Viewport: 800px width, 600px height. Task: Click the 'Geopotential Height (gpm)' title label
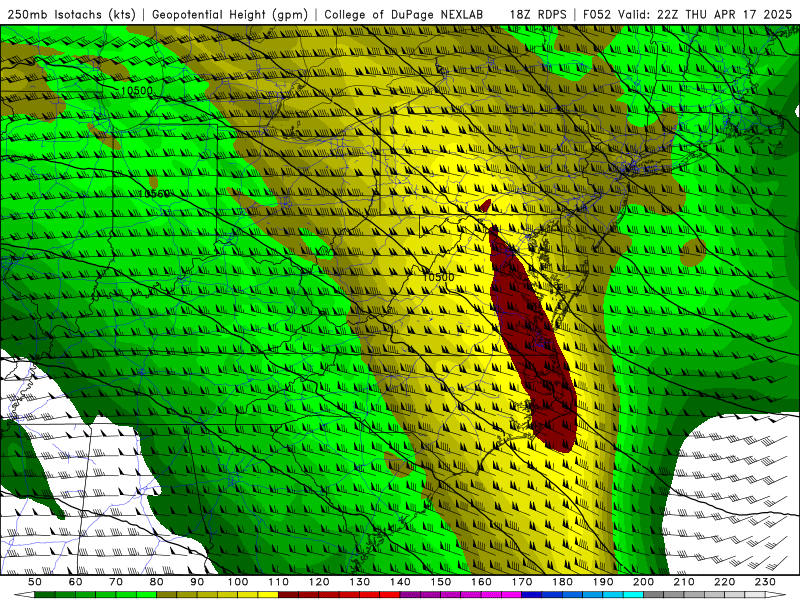[x=230, y=14]
